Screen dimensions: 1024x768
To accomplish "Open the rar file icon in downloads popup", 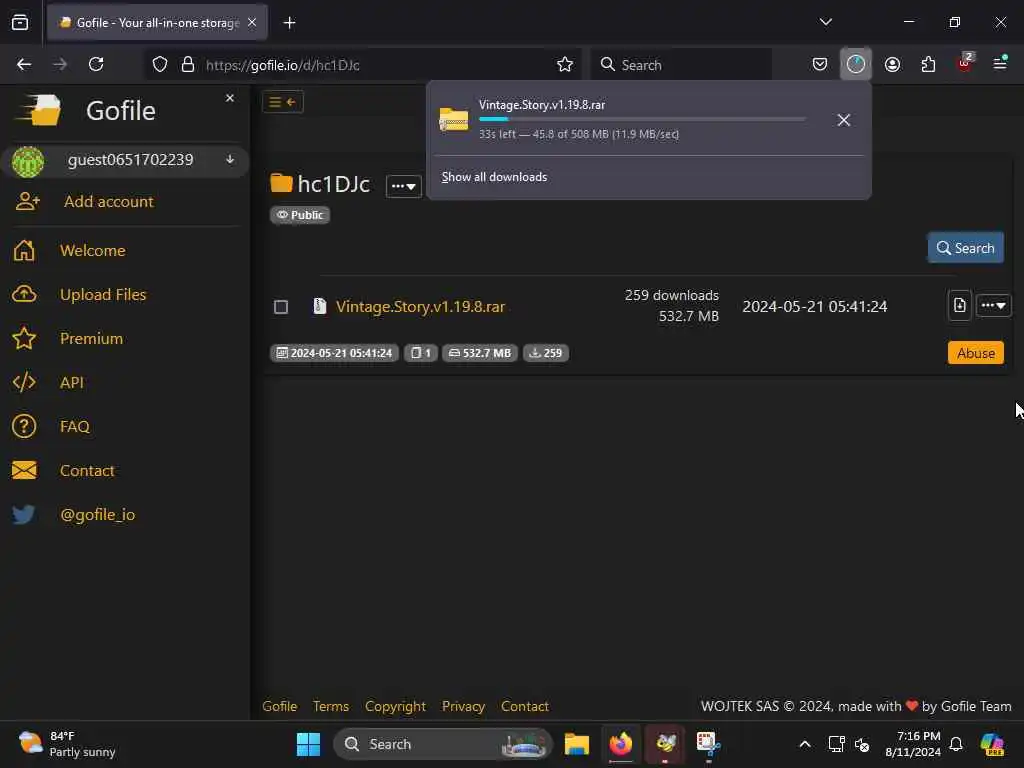I will coord(454,120).
